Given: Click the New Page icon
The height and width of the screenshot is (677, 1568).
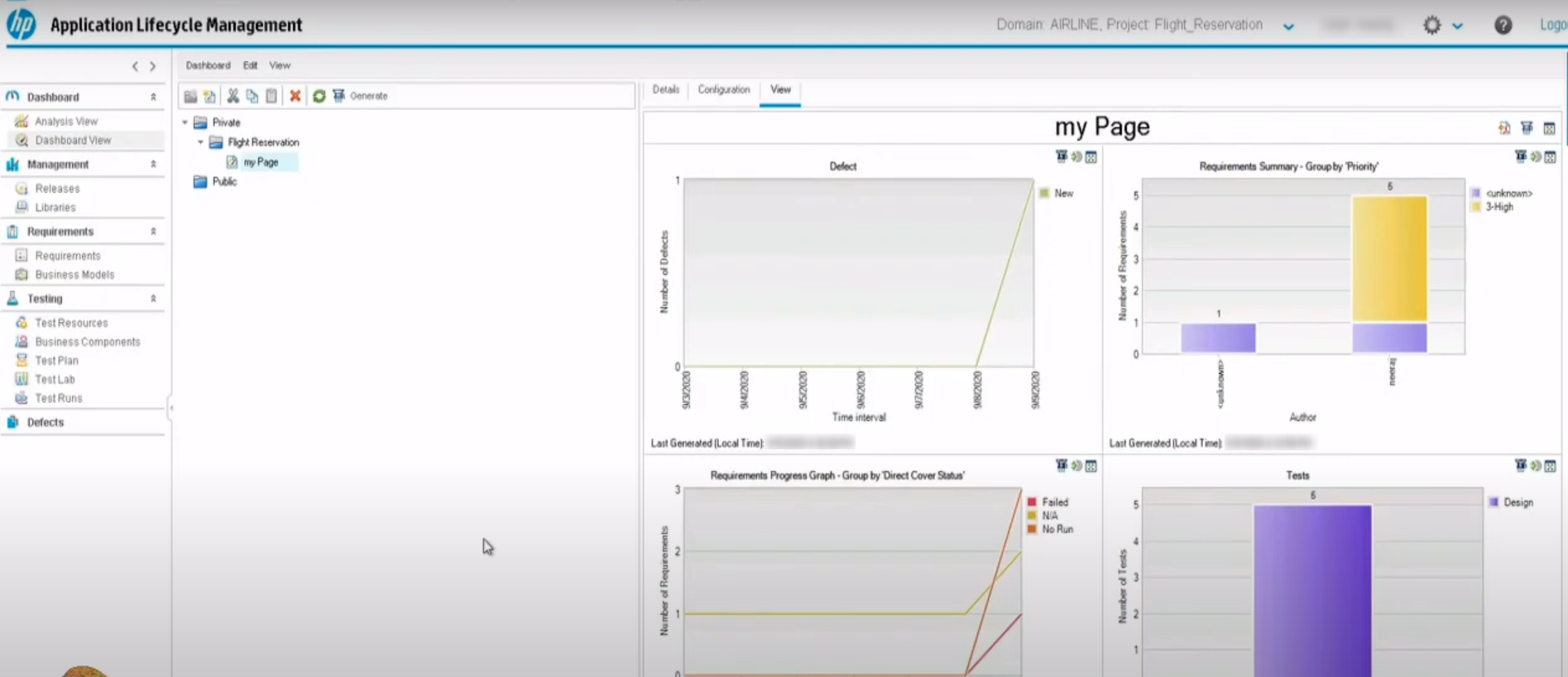Looking at the screenshot, I should coord(209,96).
